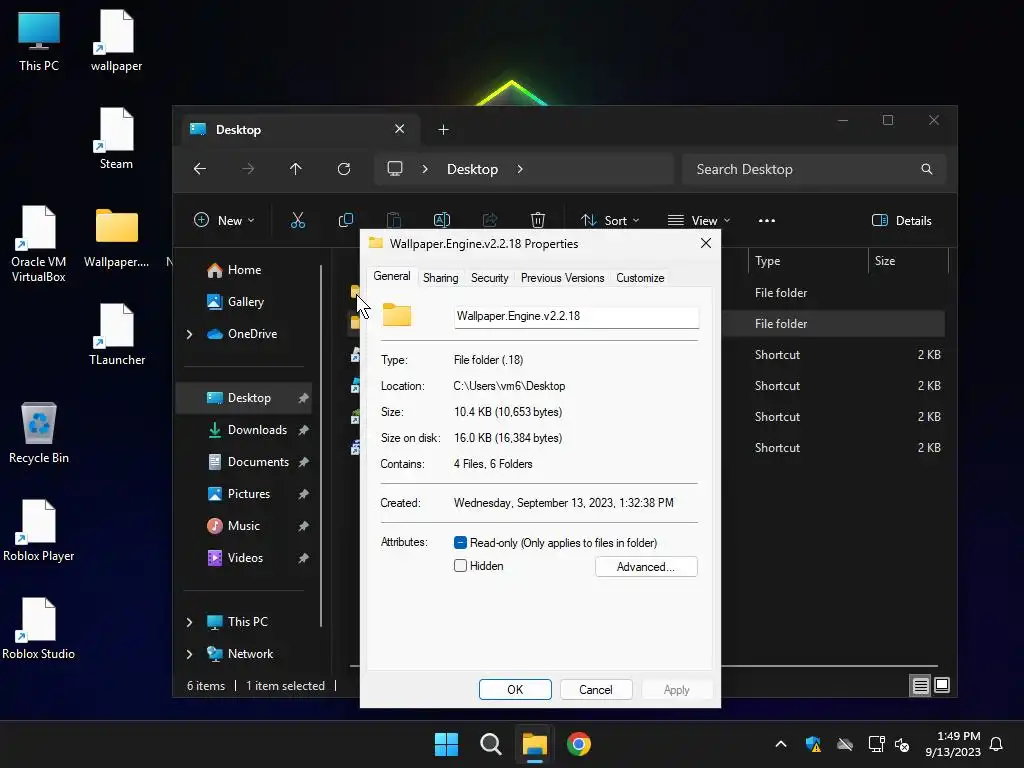Click the Delete trash icon in toolbar
The height and width of the screenshot is (768, 1024).
[537, 221]
